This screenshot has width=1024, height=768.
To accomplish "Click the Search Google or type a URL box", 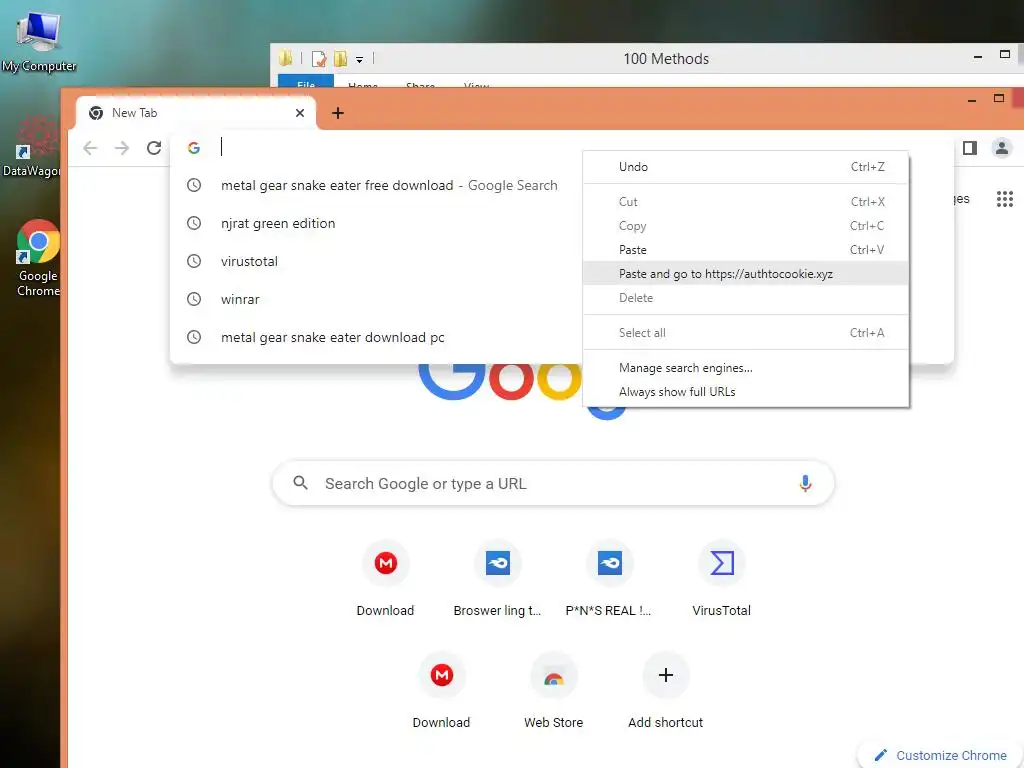I will coord(552,483).
